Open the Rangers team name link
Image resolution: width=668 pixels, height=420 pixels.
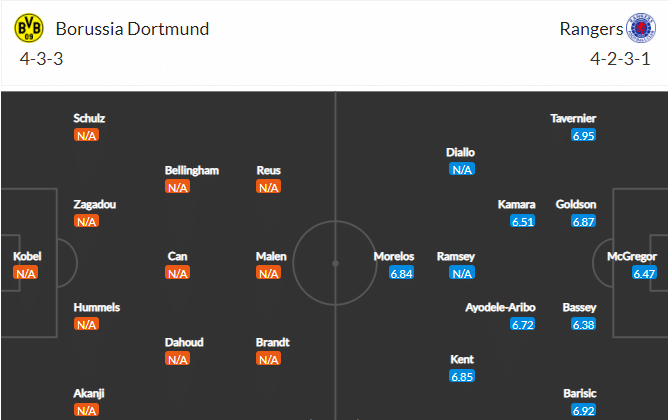[591, 29]
